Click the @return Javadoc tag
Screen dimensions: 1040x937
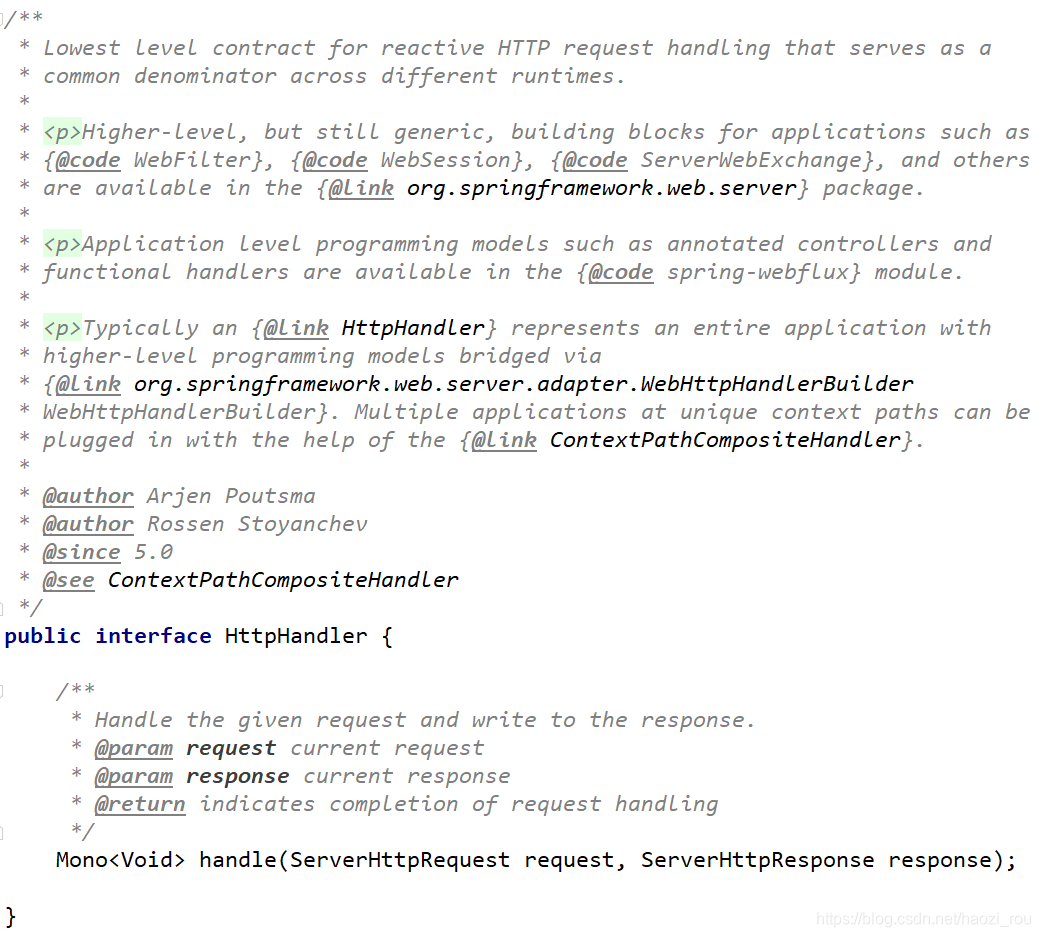pyautogui.click(x=140, y=804)
